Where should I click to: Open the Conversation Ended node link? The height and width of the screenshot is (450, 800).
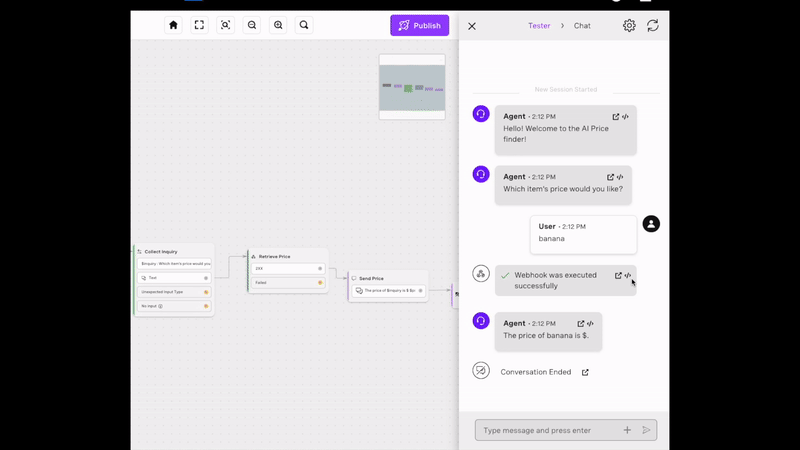tap(585, 372)
